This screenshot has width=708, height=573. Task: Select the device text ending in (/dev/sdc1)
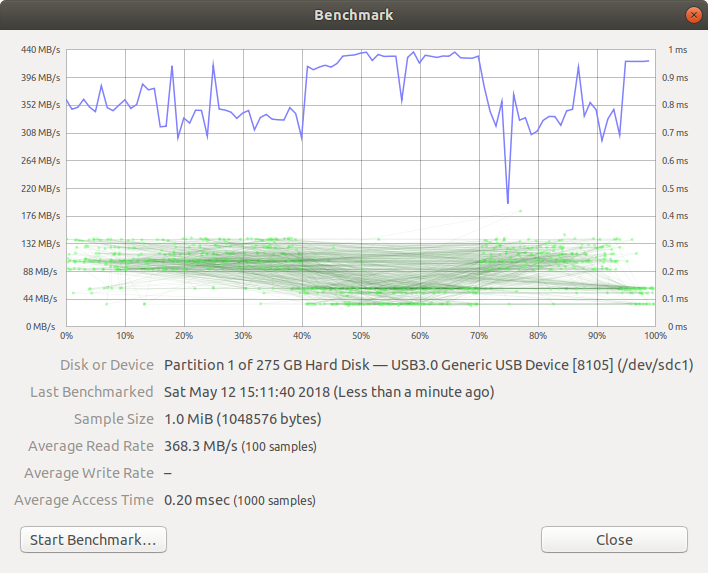(x=429, y=365)
